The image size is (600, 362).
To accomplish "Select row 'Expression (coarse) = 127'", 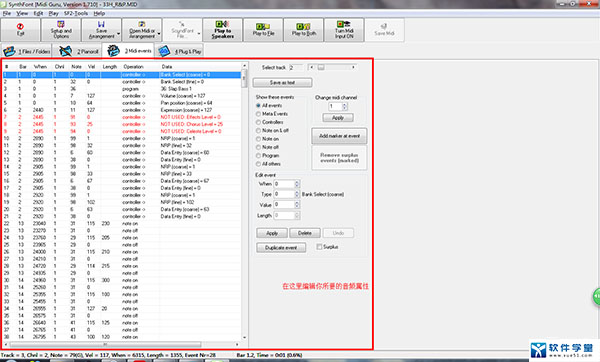I will click(x=122, y=110).
